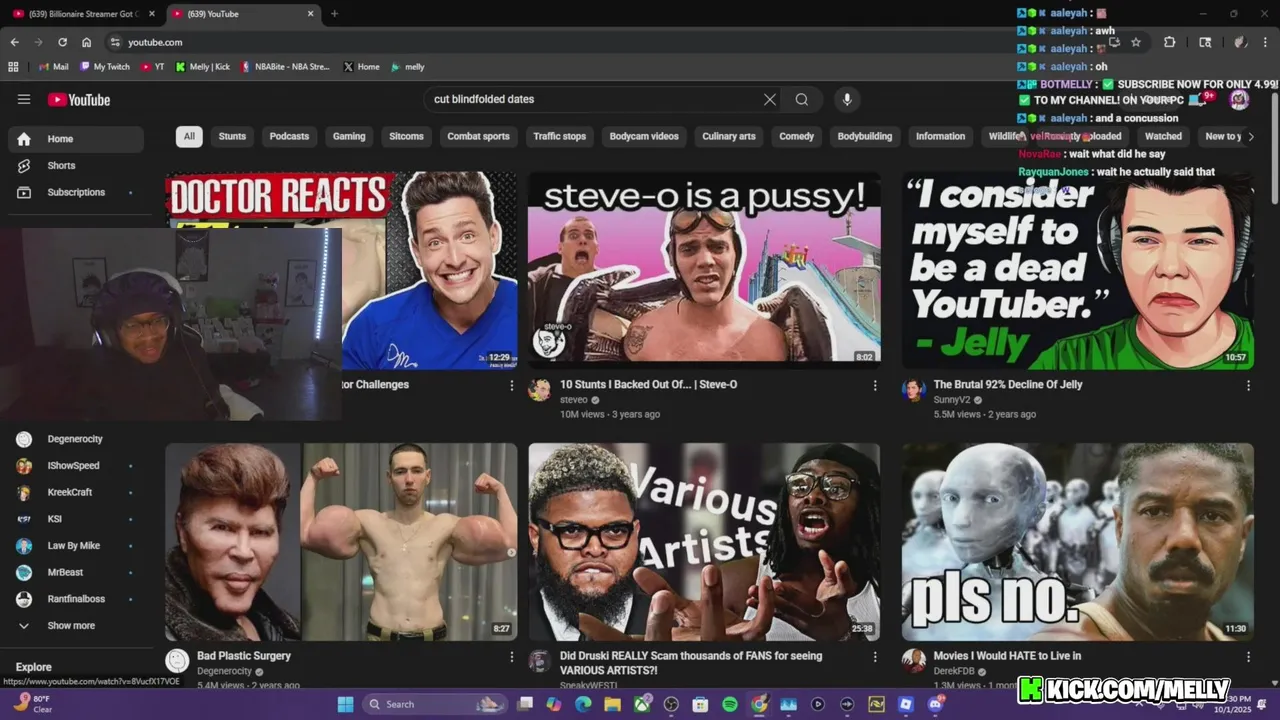The width and height of the screenshot is (1280, 720).
Task: Play the pls no movies thumbnail
Action: coord(1077,542)
